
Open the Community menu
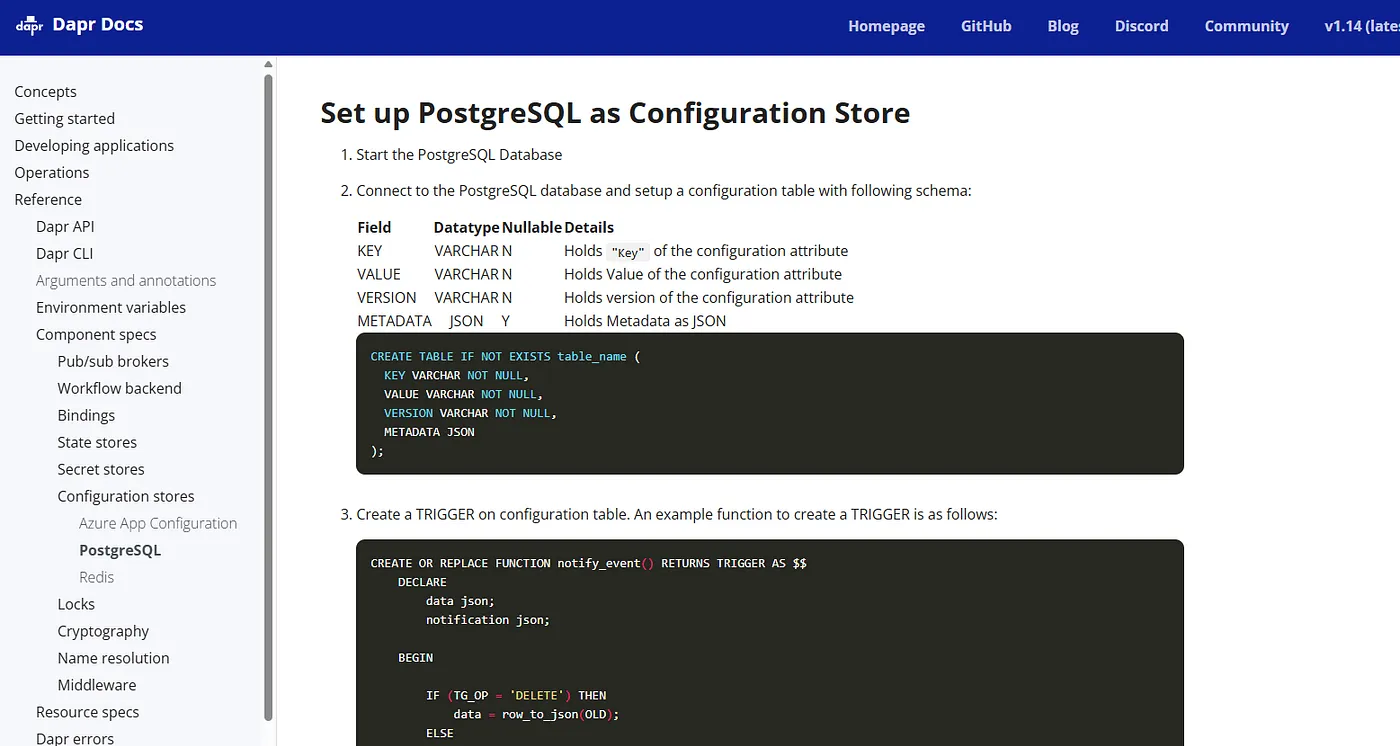(x=1246, y=26)
